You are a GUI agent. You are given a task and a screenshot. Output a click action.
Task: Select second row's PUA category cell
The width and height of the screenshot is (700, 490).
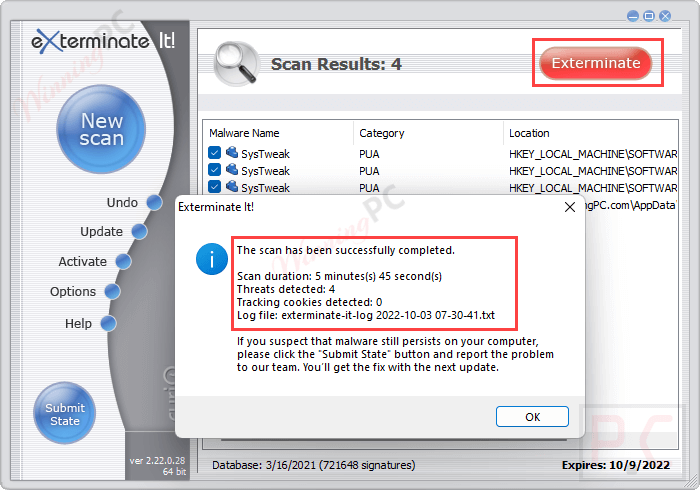point(369,171)
